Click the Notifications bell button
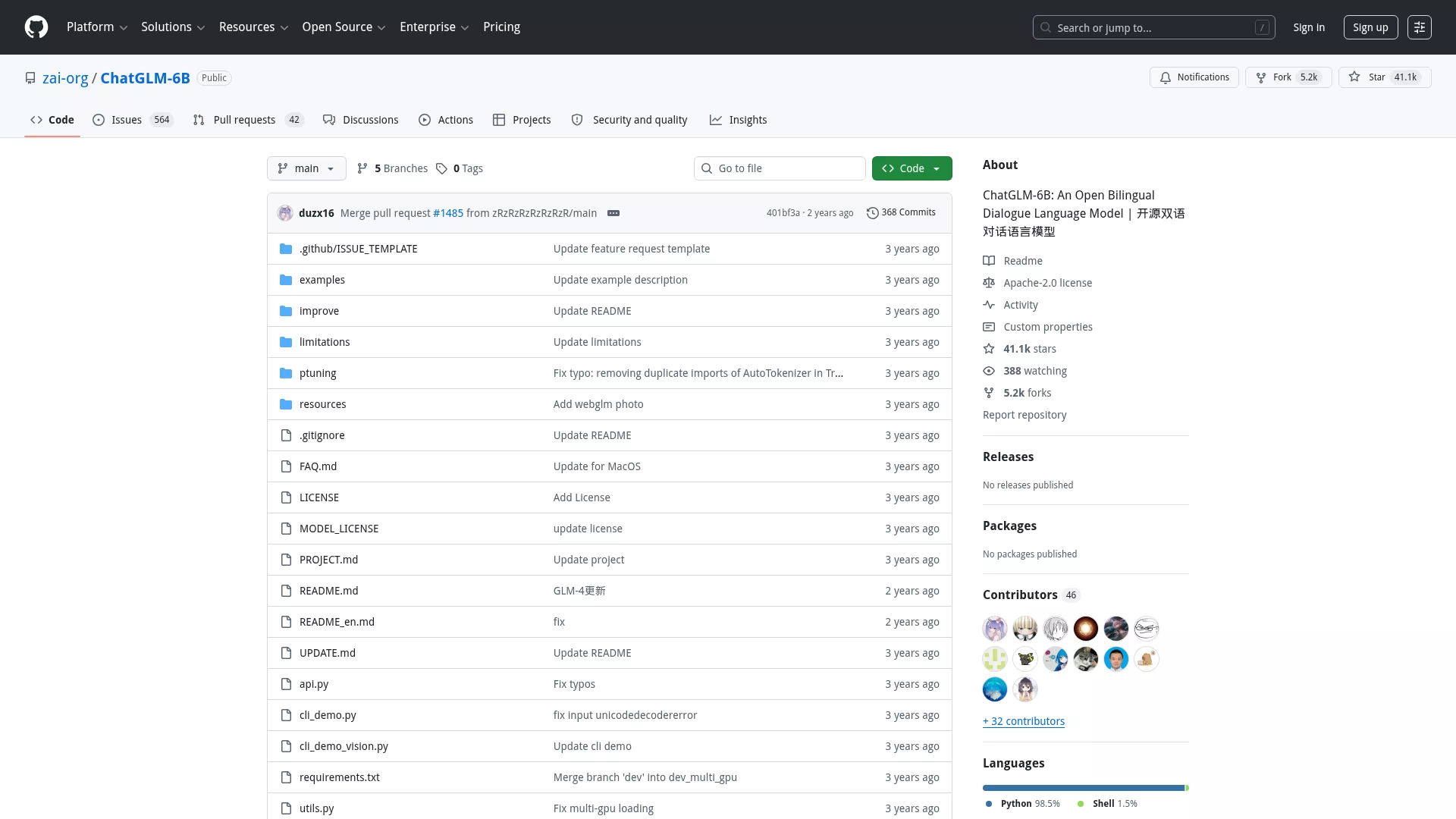 tap(1194, 77)
